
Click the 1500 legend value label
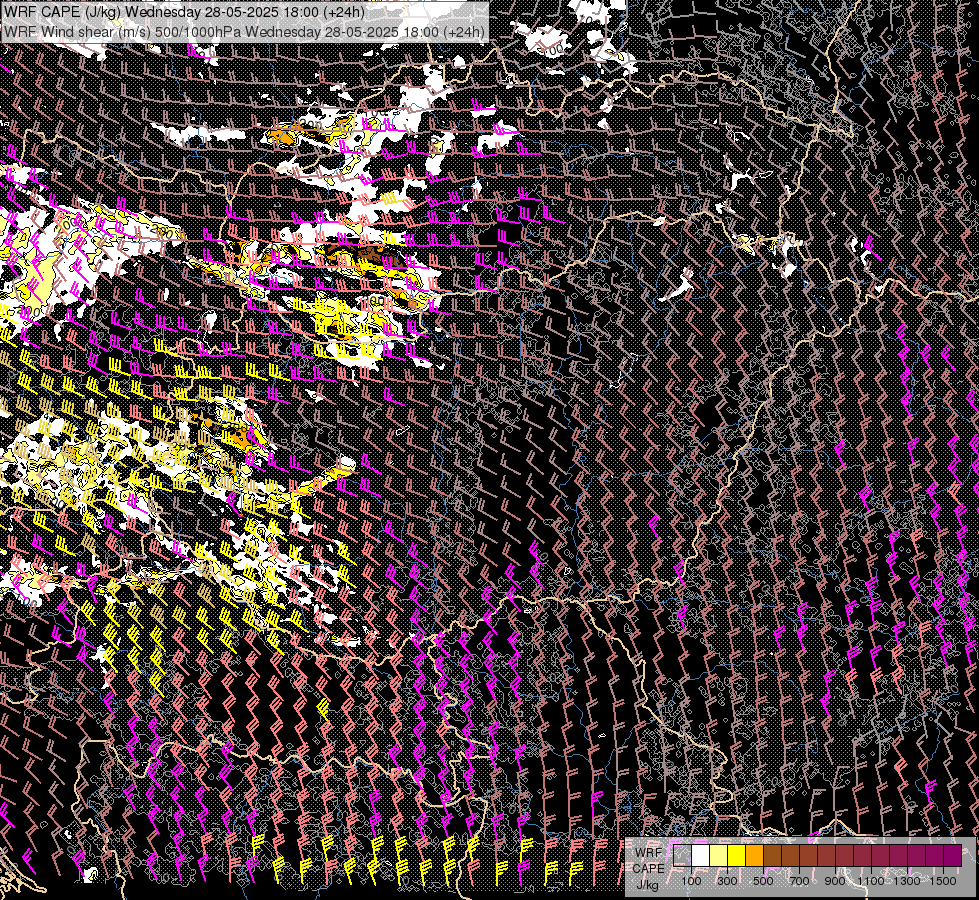tap(943, 881)
